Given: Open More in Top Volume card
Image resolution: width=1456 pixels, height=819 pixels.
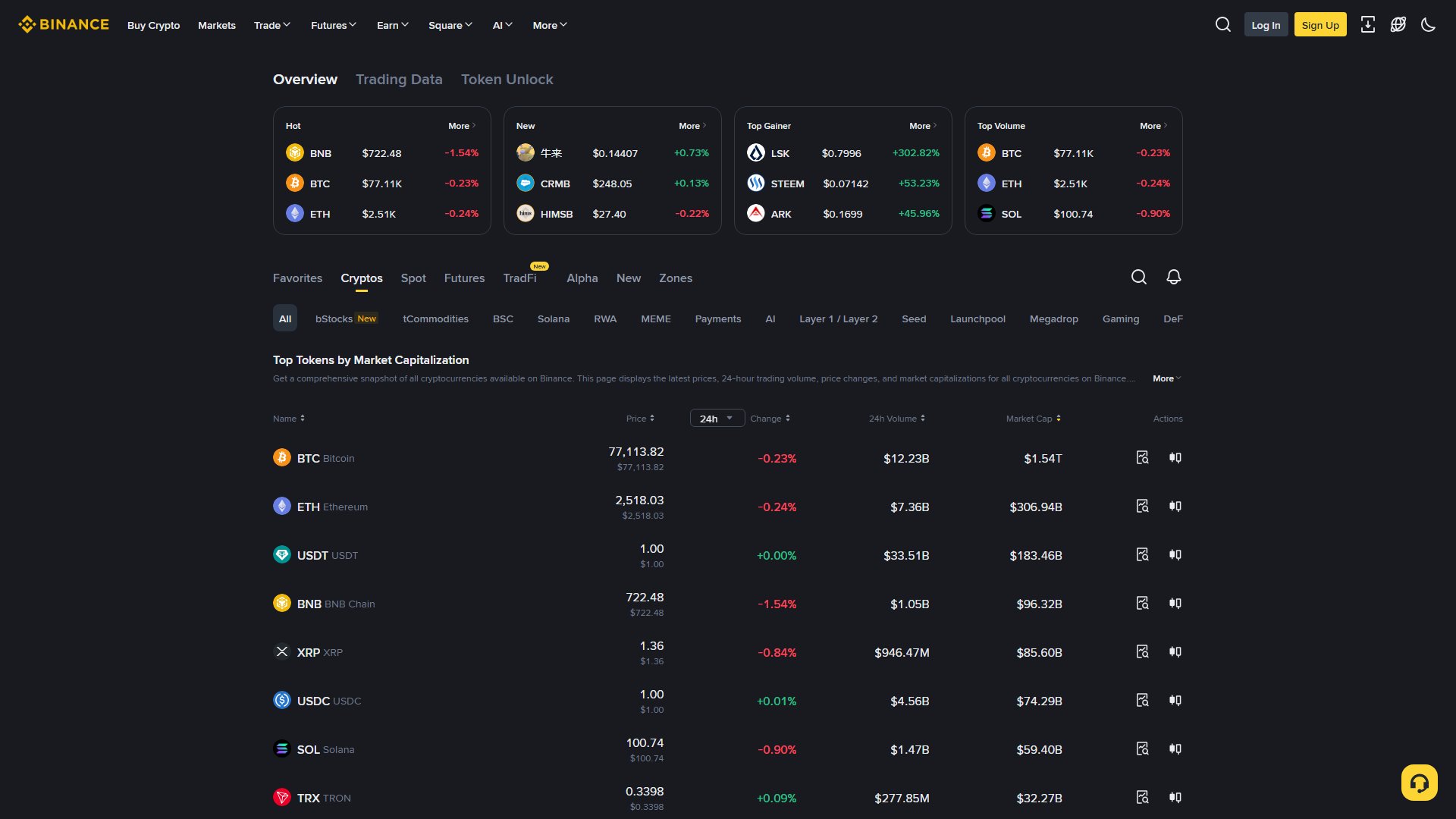Looking at the screenshot, I should pyautogui.click(x=1153, y=126).
